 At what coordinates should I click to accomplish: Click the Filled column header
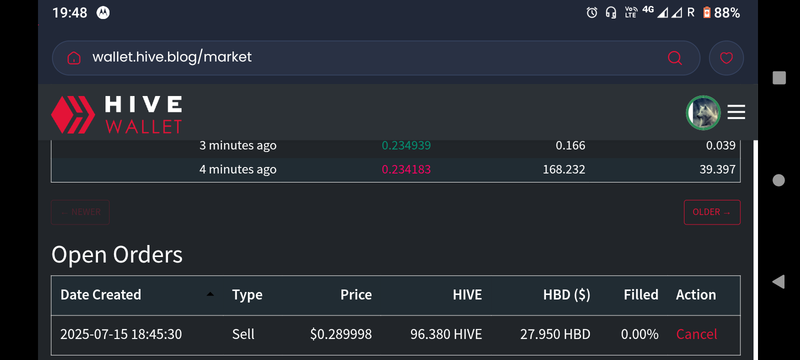coord(641,295)
